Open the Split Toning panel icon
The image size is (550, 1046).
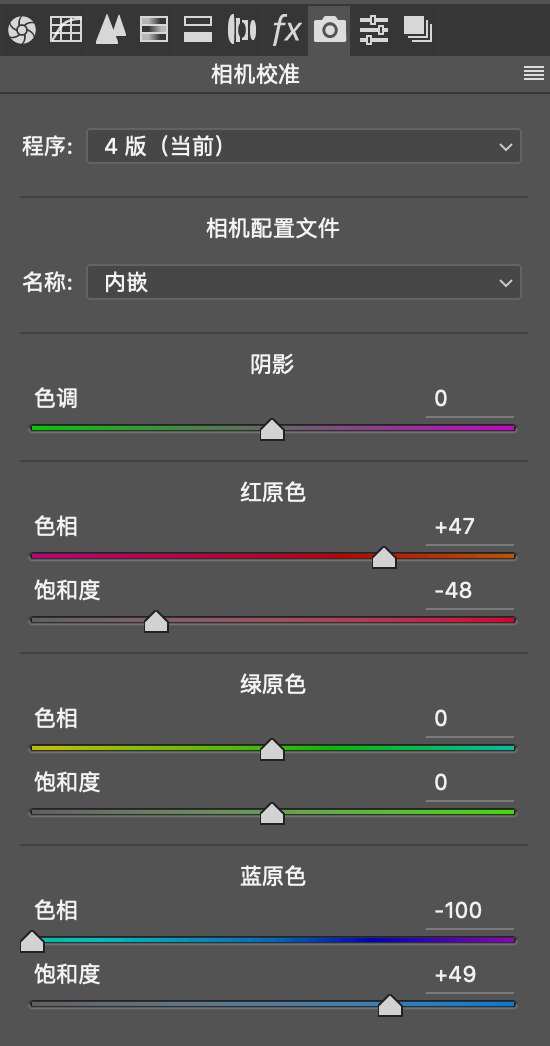(198, 30)
